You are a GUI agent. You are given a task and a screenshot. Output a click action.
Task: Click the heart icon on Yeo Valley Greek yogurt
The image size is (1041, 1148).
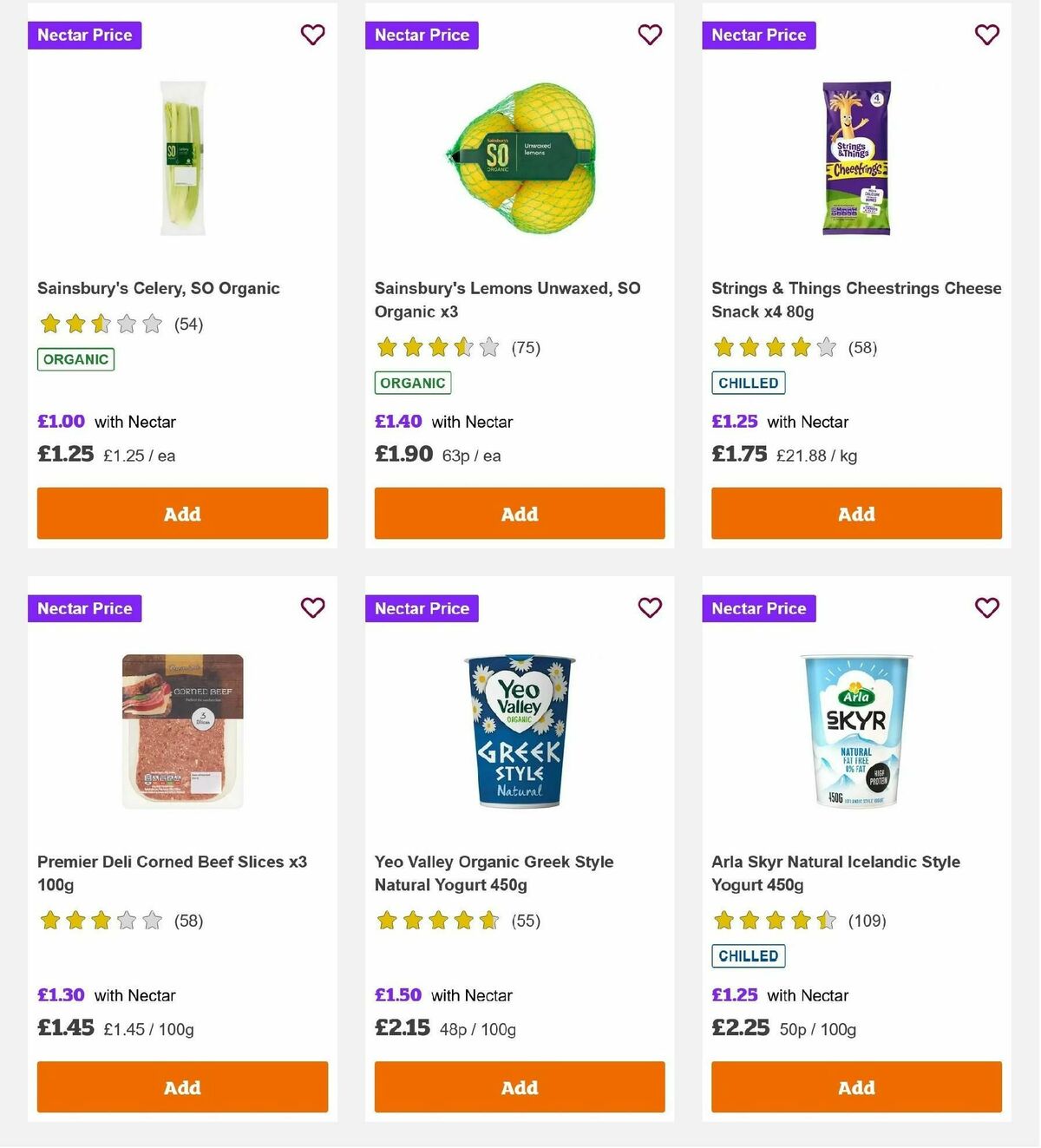point(650,608)
